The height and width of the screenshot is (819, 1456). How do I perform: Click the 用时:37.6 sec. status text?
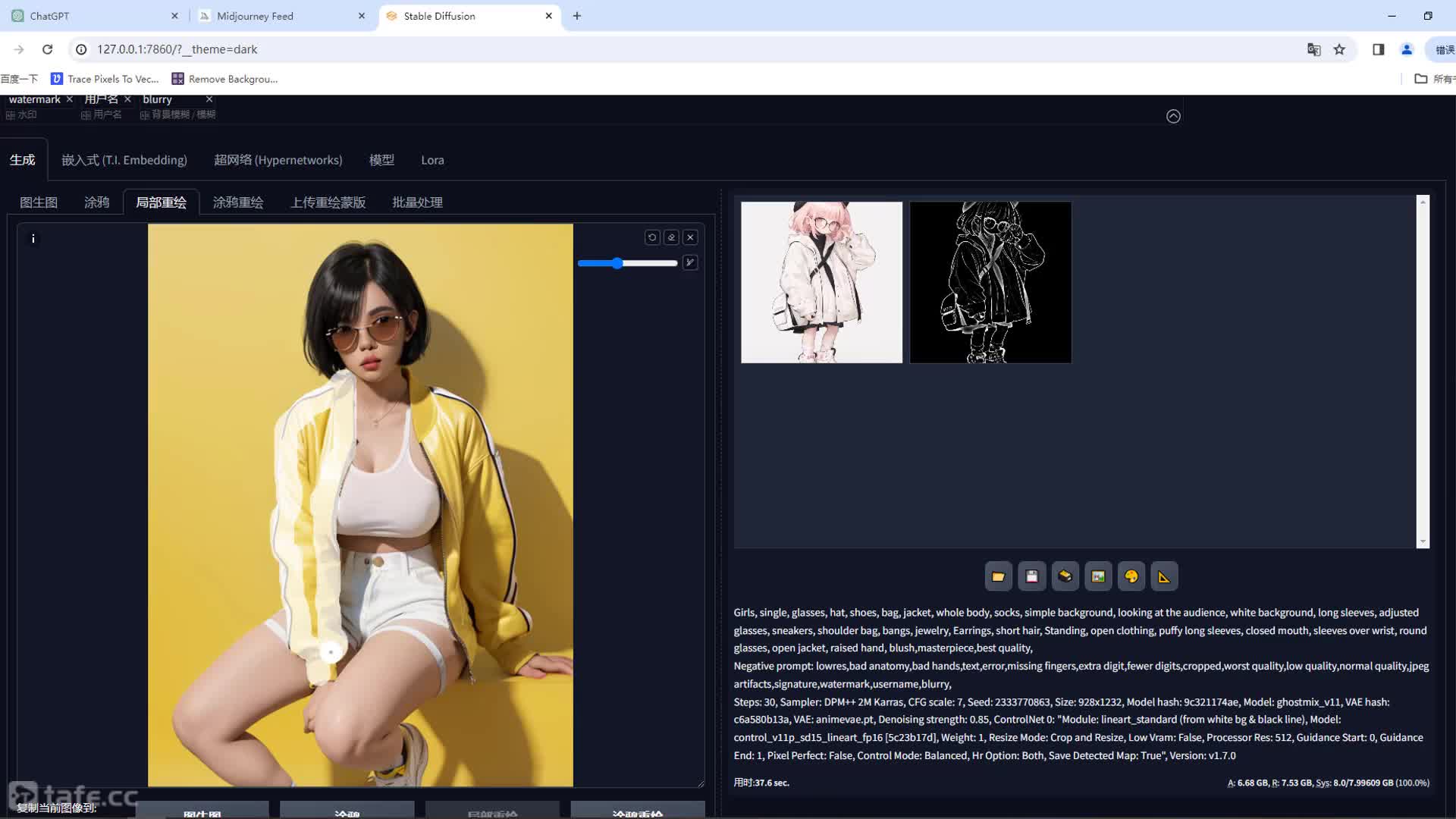[761, 783]
